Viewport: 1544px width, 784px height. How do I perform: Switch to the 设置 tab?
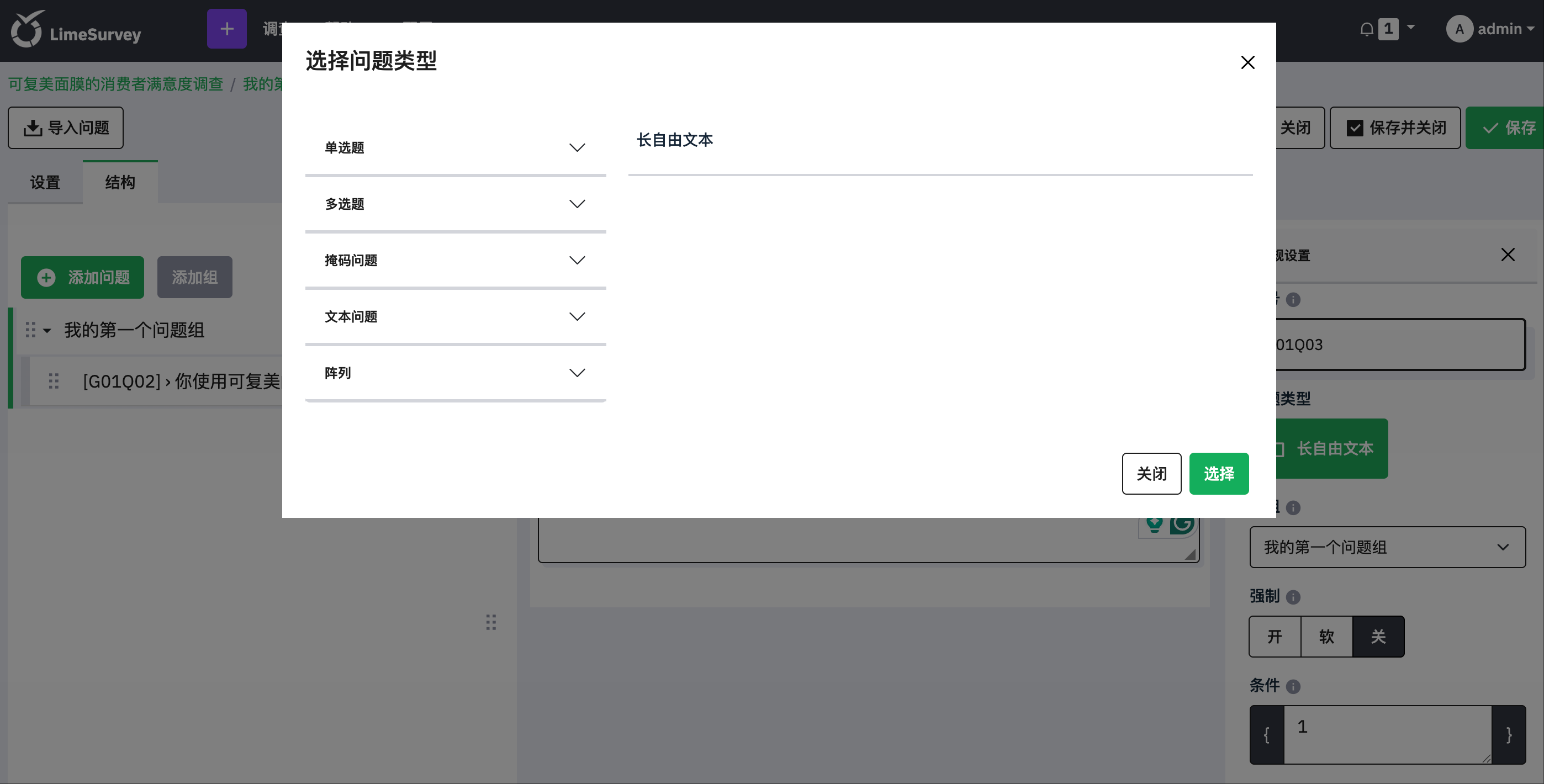pyautogui.click(x=45, y=182)
